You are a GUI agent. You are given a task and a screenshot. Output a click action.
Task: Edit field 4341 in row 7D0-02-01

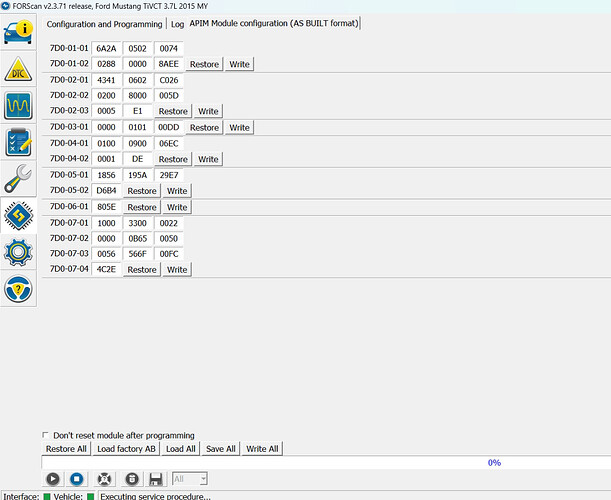tap(106, 80)
